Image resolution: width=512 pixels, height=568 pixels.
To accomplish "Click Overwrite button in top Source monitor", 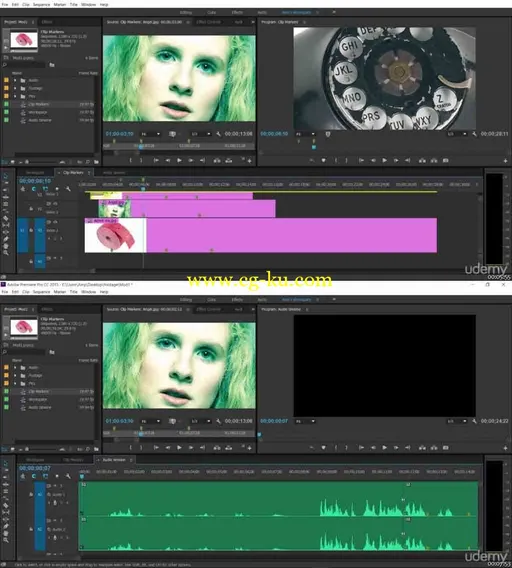I will 229,160.
